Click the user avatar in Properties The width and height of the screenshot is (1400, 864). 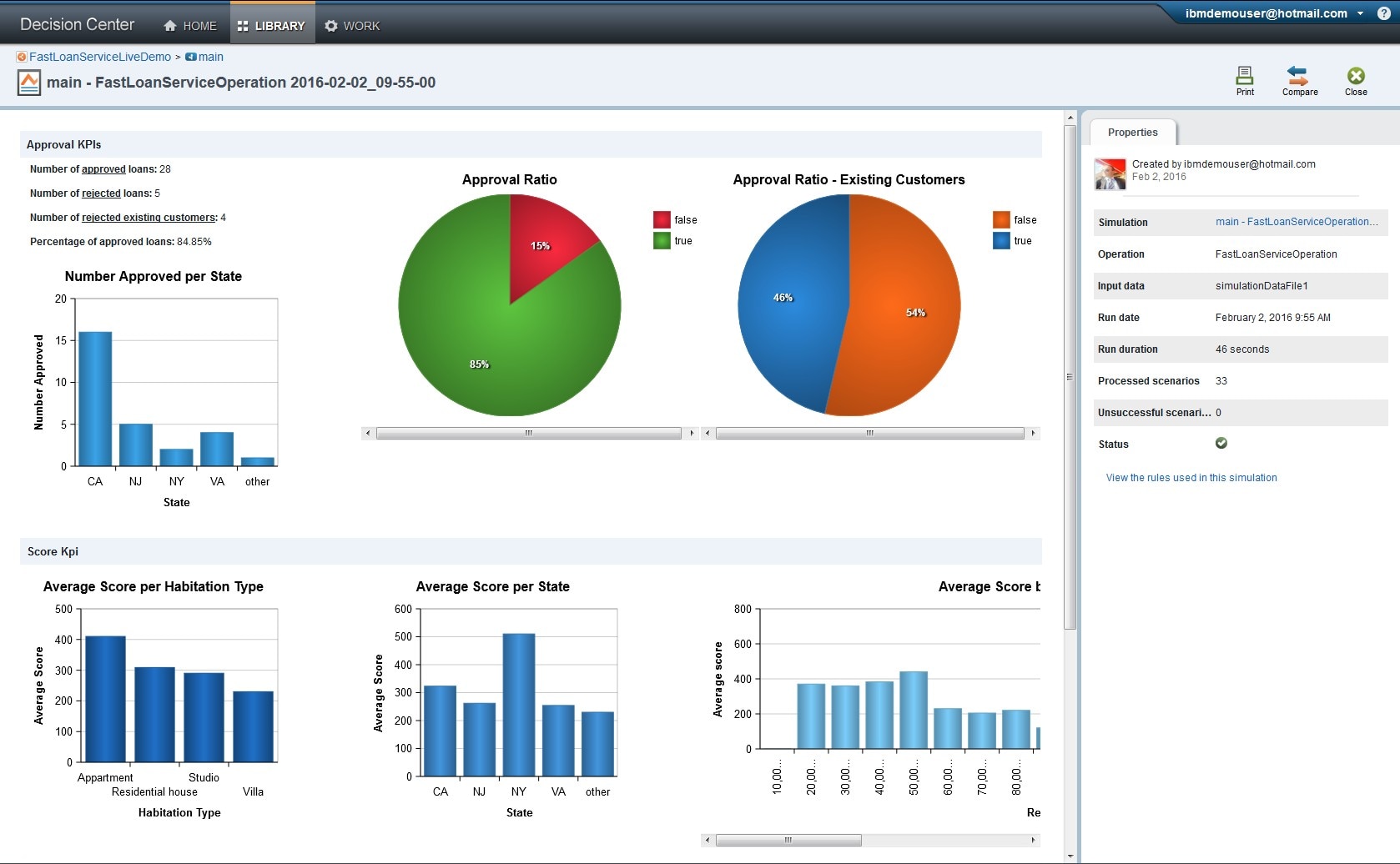tap(1110, 173)
